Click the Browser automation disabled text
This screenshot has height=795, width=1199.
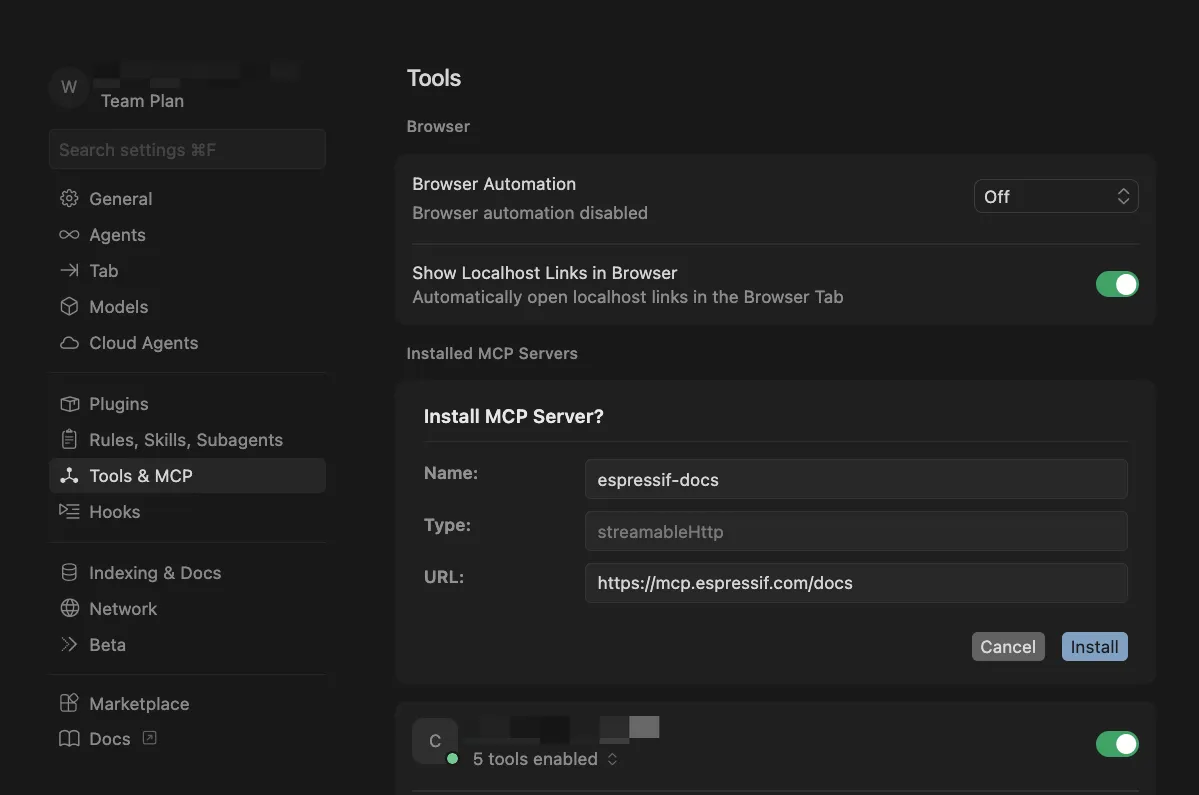[x=529, y=213]
